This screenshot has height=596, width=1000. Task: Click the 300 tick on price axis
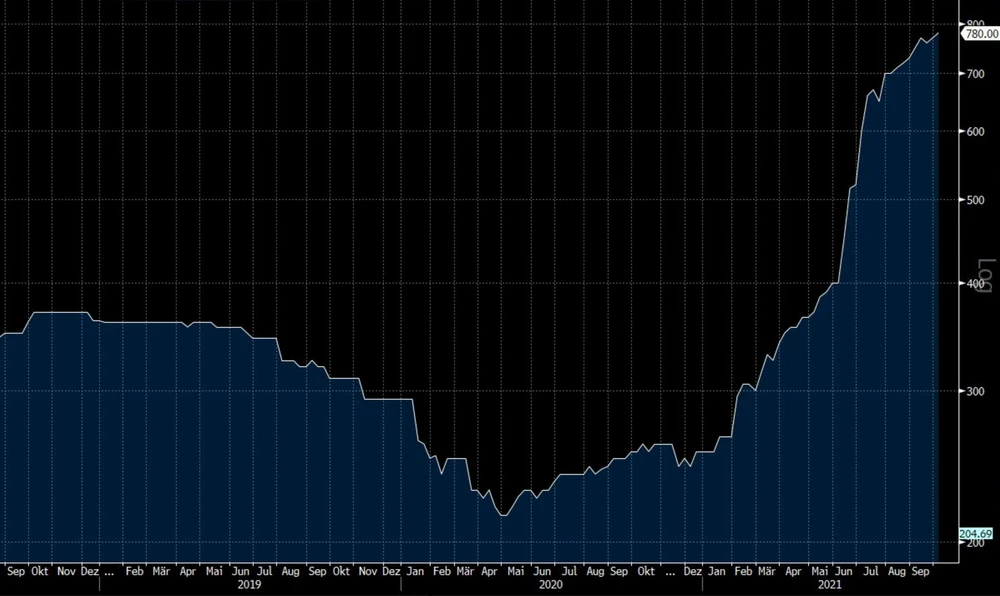(x=971, y=391)
